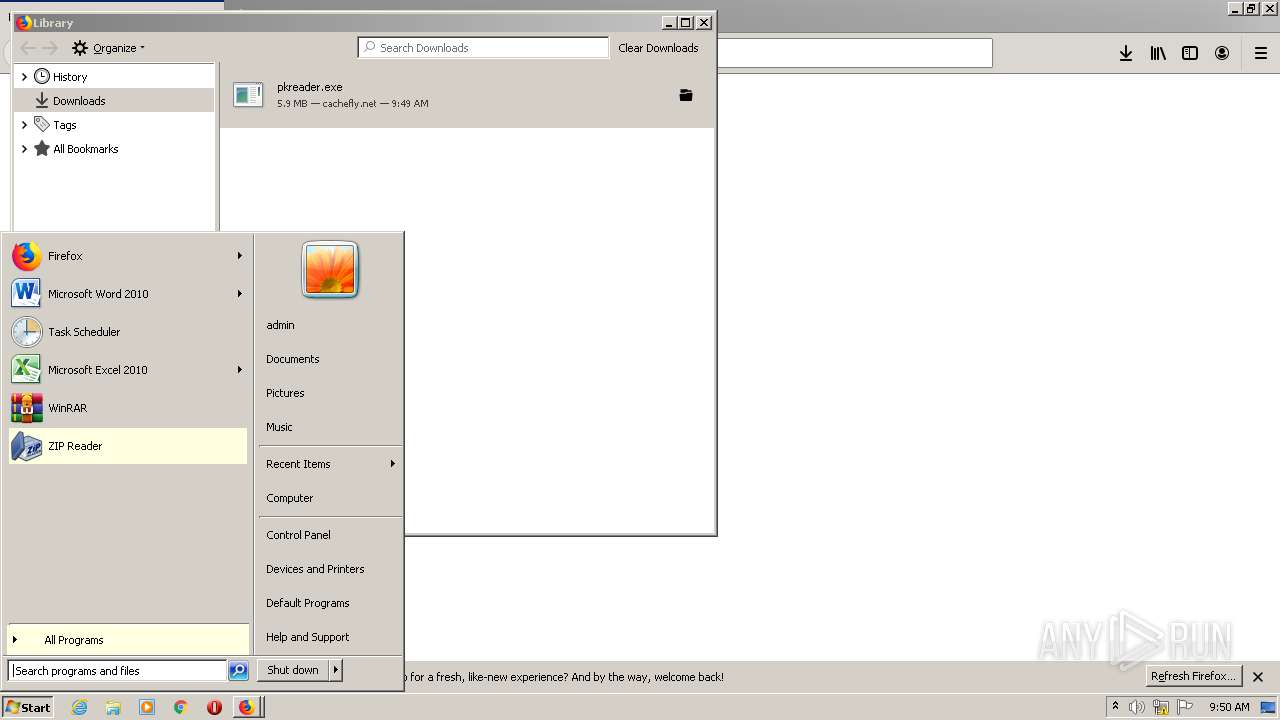Click the Firefox taskbar button

[x=248, y=707]
